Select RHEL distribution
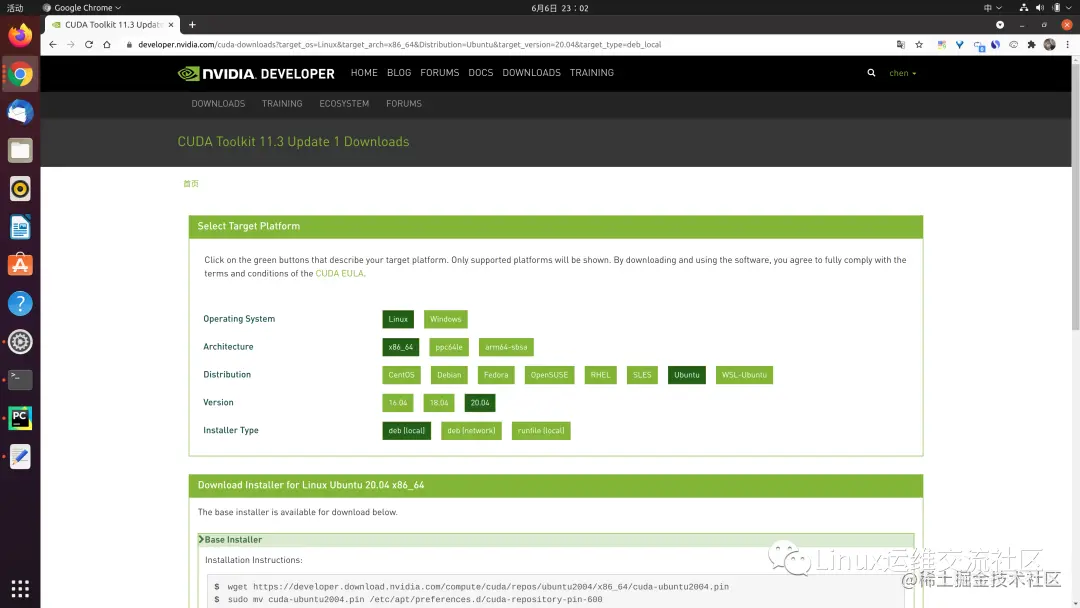Viewport: 1080px width, 608px height. click(601, 375)
